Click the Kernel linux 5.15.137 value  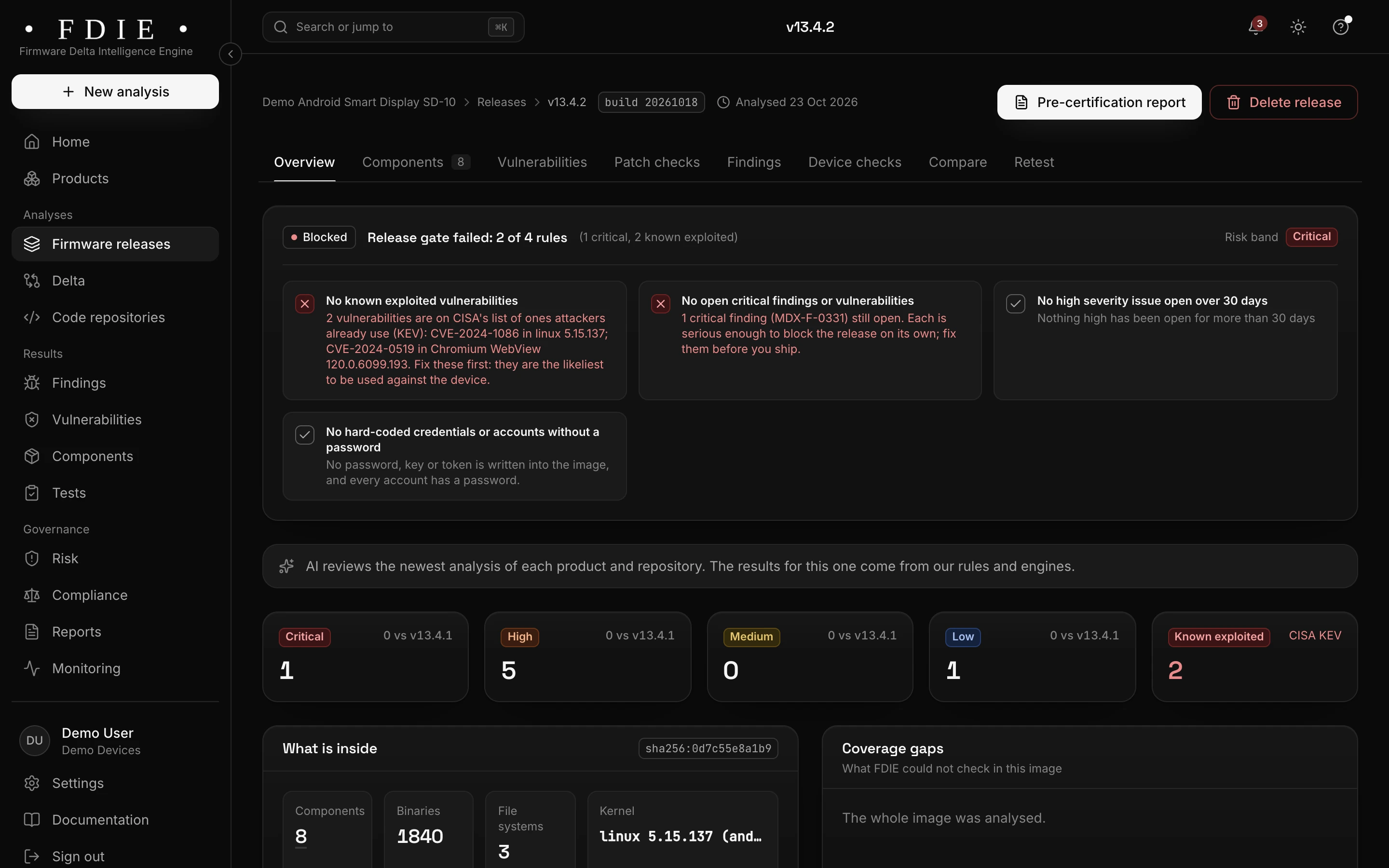tap(681, 837)
